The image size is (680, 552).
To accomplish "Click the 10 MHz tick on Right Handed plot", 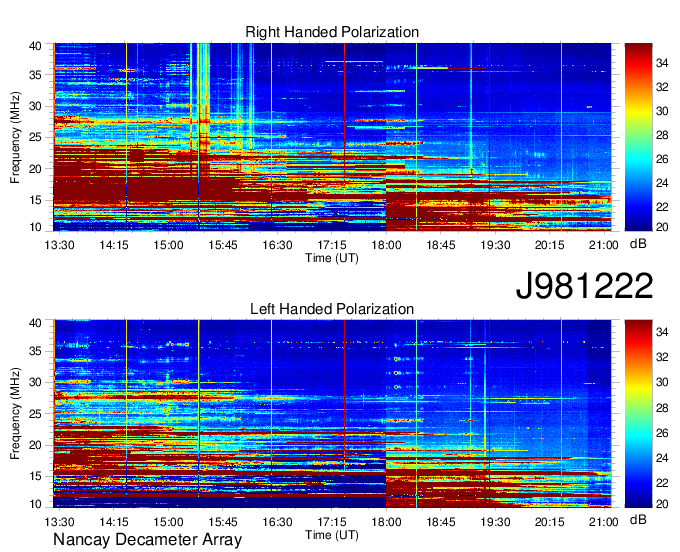I will point(35,227).
